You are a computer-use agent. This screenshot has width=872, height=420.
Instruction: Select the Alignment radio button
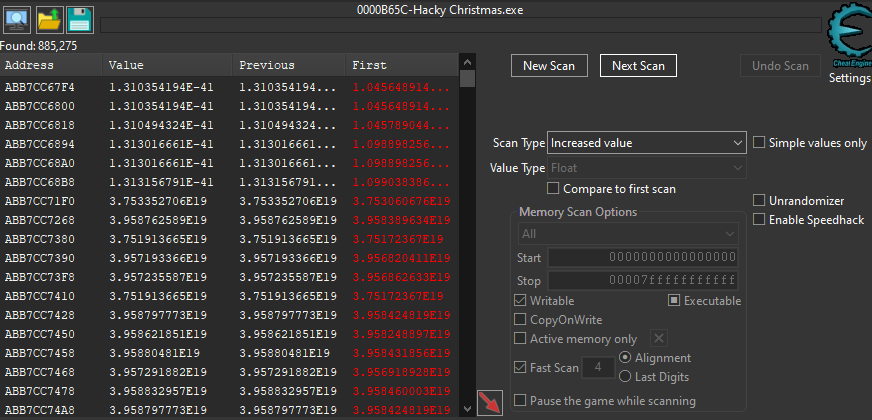655,358
